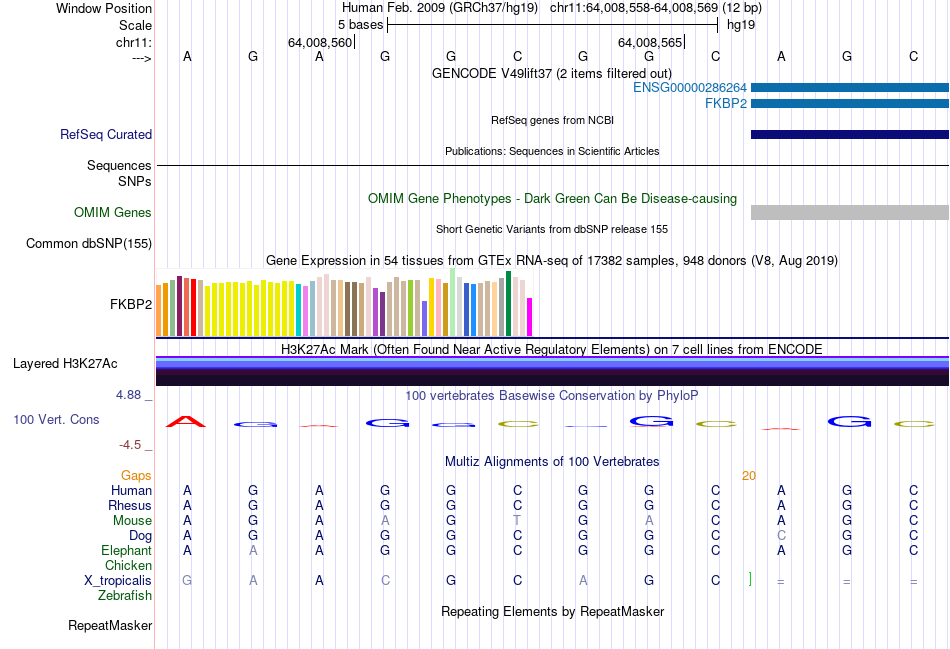This screenshot has width=950, height=649.
Task: Click Multiz Alignments of 100 Vertebrates title
Action: click(552, 462)
